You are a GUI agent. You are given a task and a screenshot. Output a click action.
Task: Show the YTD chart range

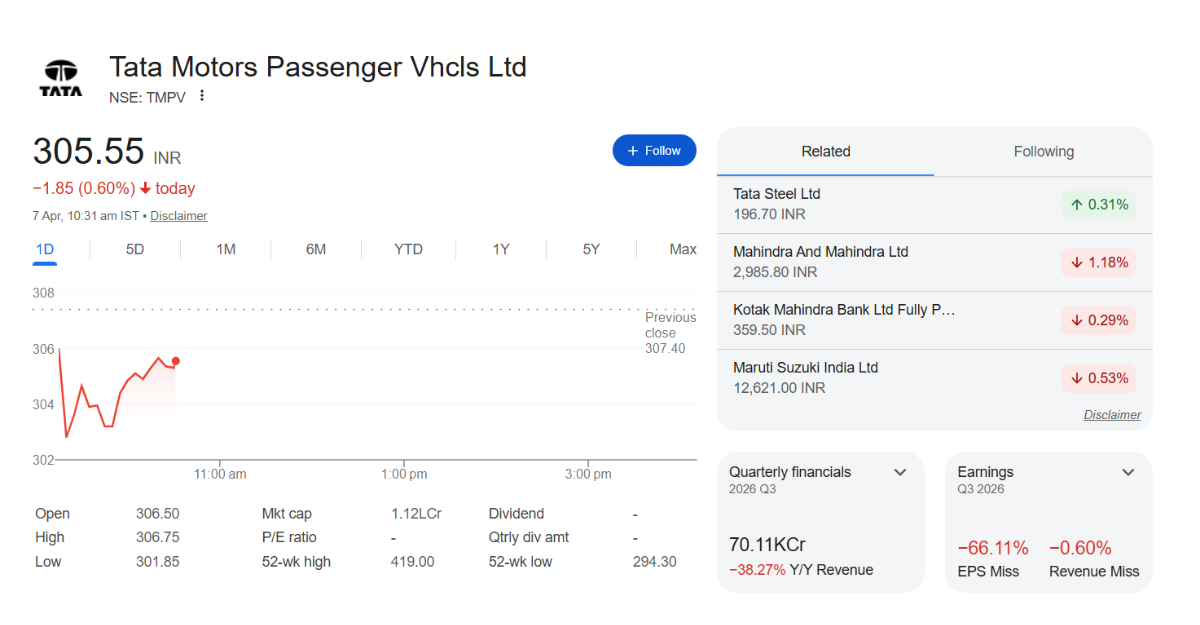(408, 249)
